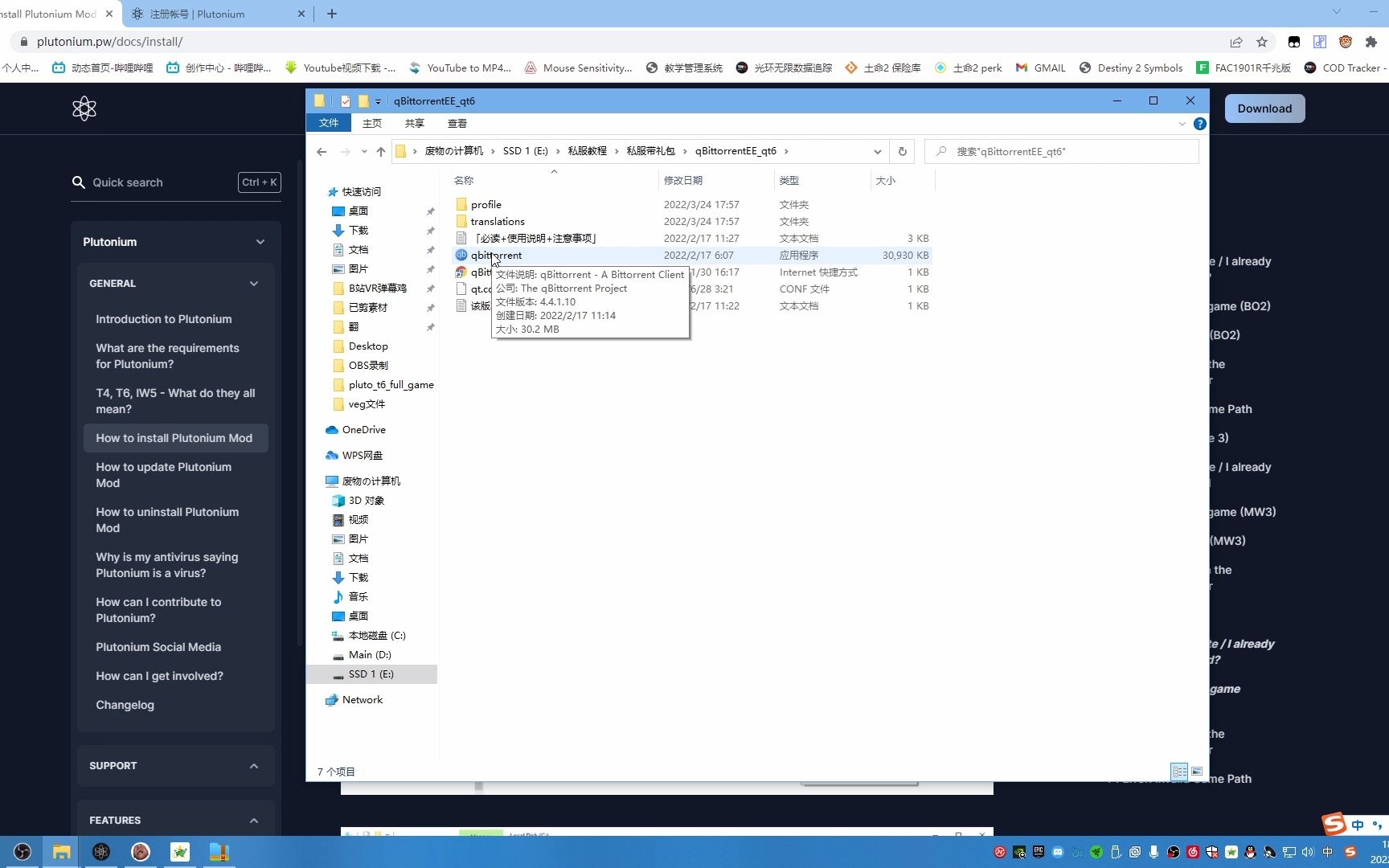Open the address bar history dropdown
The width and height of the screenshot is (1389, 868).
click(x=877, y=151)
